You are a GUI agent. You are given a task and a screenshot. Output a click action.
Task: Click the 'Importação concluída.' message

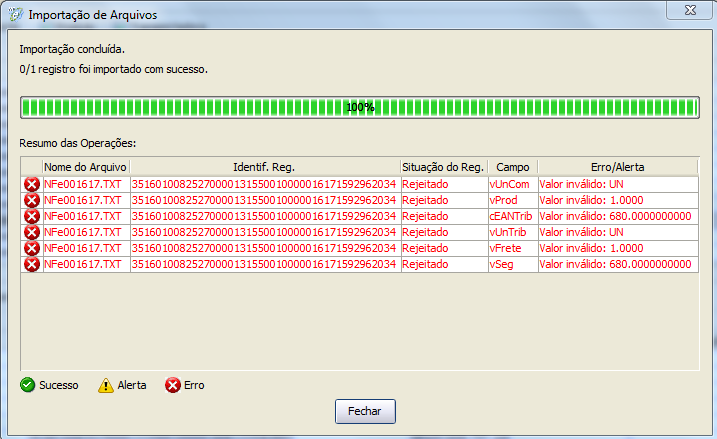72,49
